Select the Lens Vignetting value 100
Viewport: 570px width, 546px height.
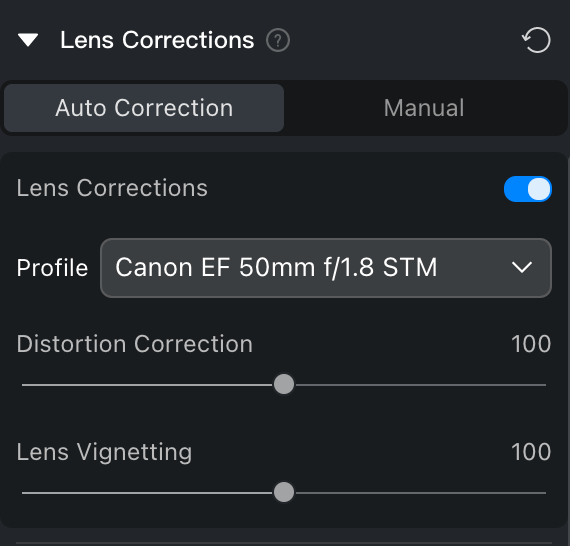coord(531,452)
